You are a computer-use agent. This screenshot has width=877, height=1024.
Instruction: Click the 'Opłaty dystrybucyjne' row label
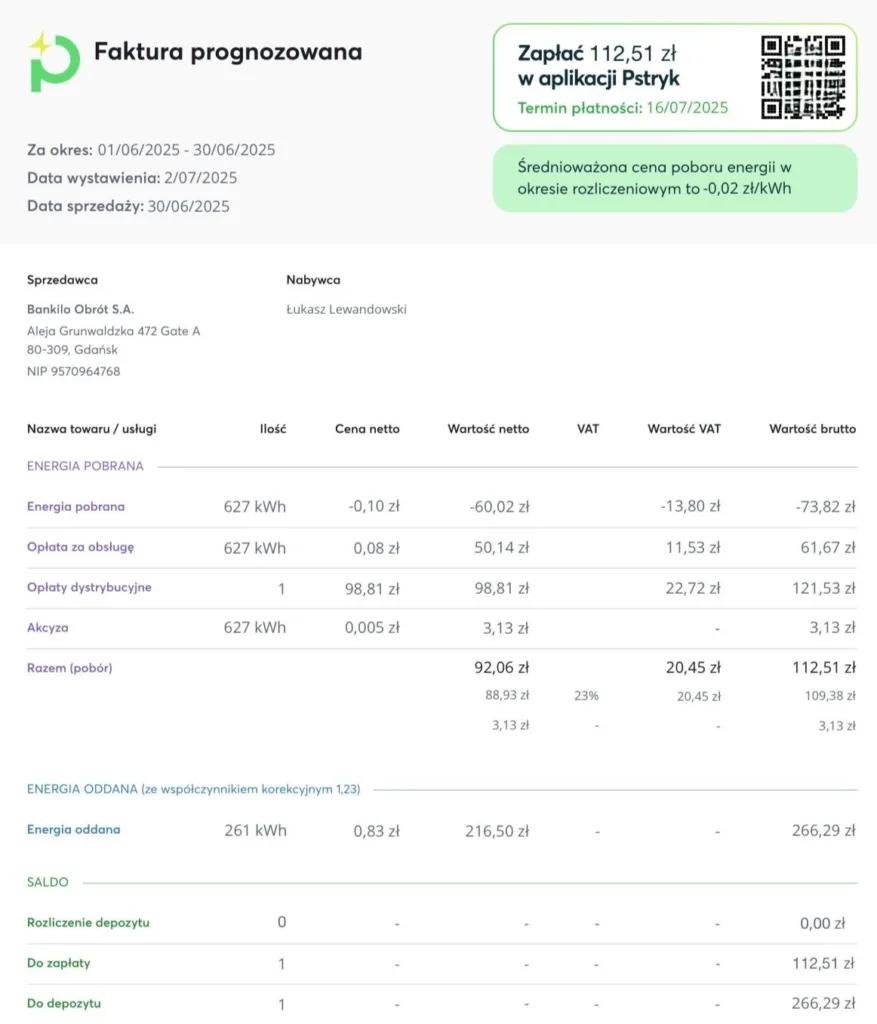[x=89, y=587]
